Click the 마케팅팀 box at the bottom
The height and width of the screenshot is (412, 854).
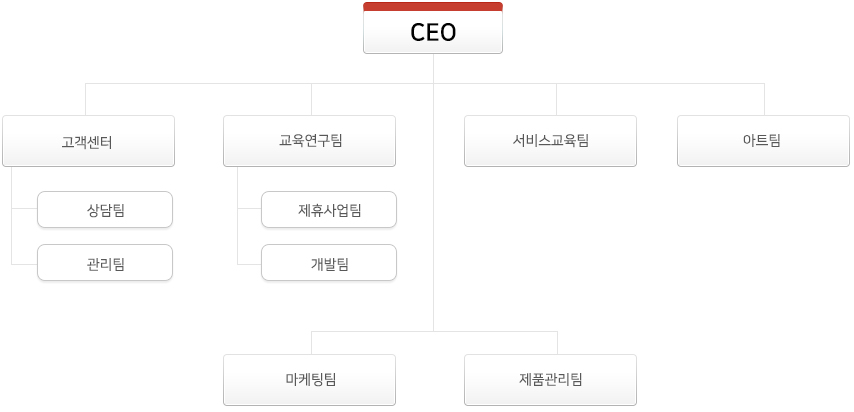pyautogui.click(x=309, y=380)
